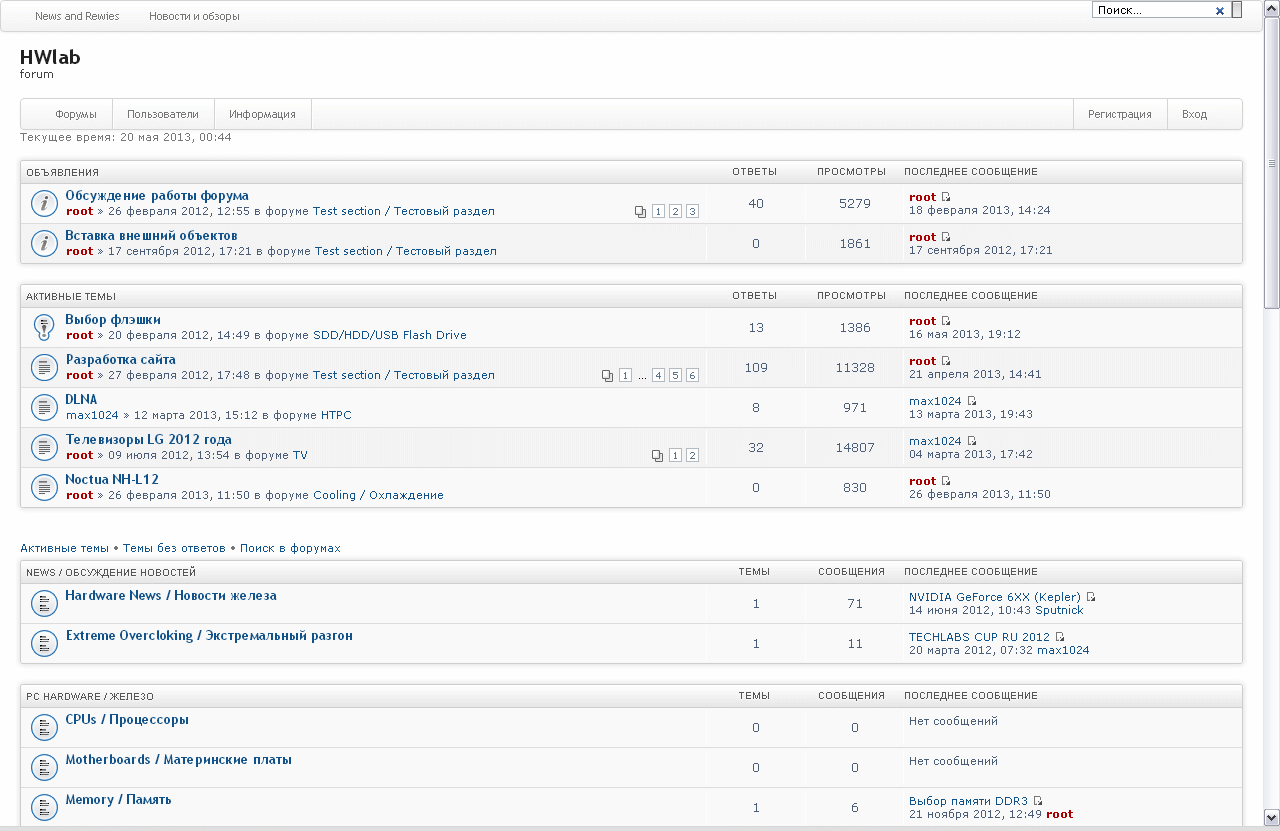
Task: Open the 'Пользователи' menu item
Action: tap(162, 114)
